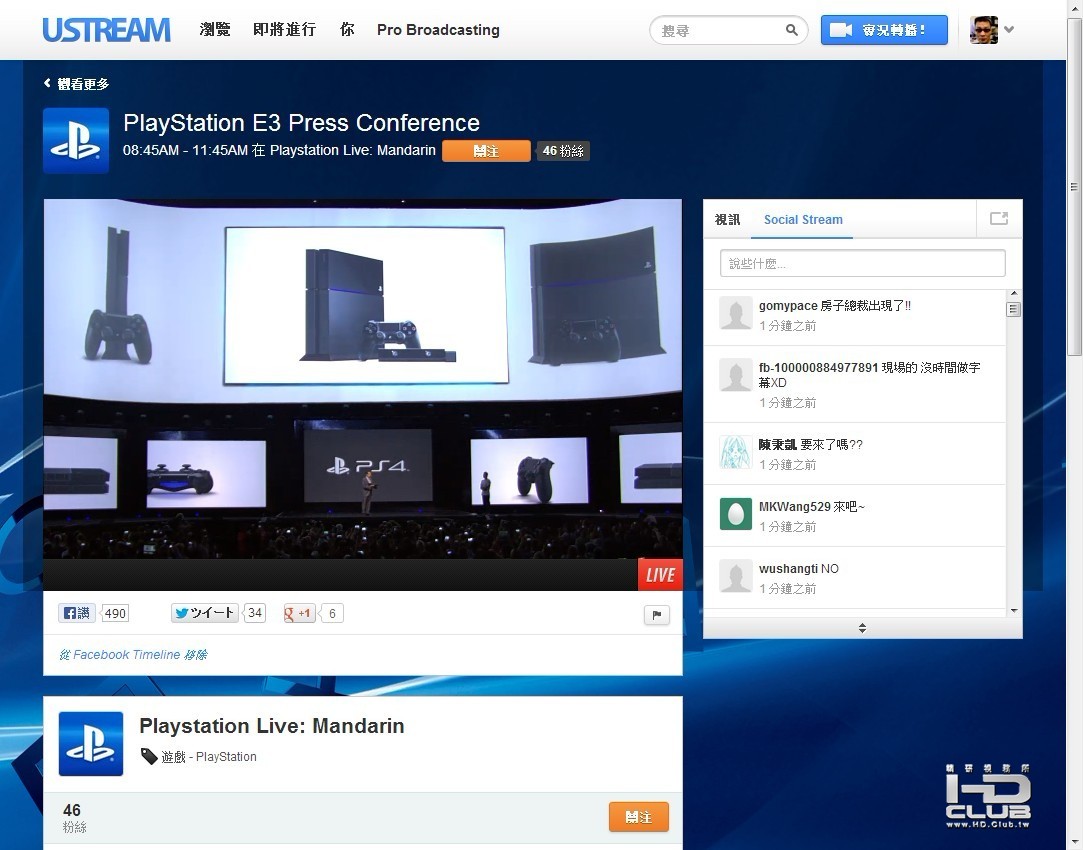This screenshot has width=1083, height=850.
Task: Click chat scrollbar up arrow
Action: pos(1013,293)
